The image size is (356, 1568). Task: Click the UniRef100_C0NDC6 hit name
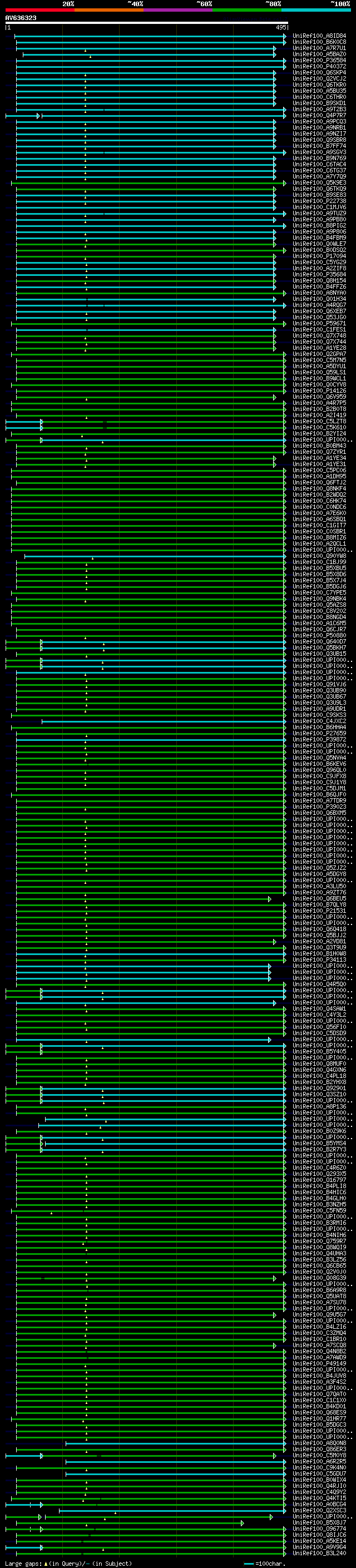[319, 507]
